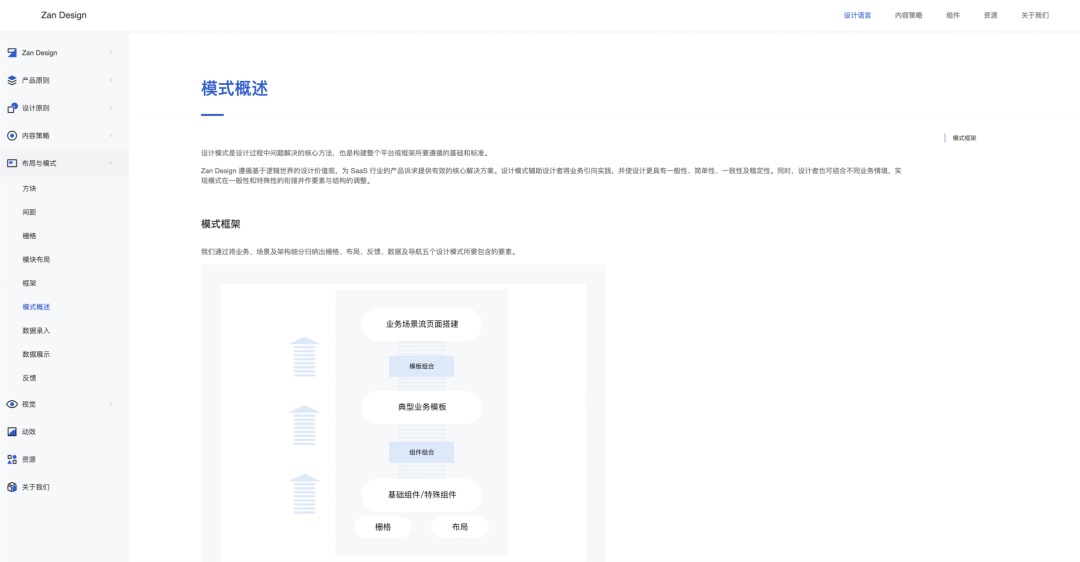Open the 设计语言 top navigation tab
The image size is (1080, 562).
(x=857, y=15)
